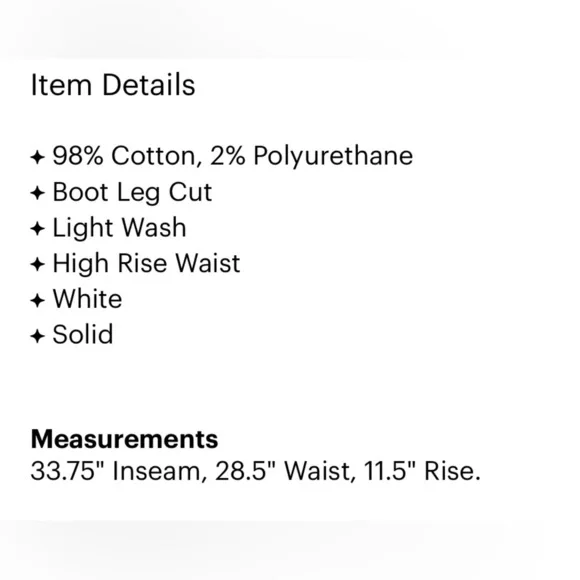The height and width of the screenshot is (580, 580).
Task: Click the Solid pattern detail
Action: click(82, 334)
